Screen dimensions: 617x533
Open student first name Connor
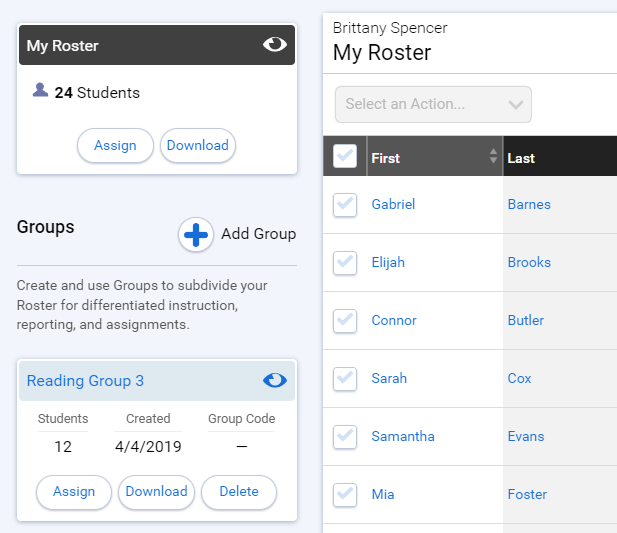coord(394,321)
